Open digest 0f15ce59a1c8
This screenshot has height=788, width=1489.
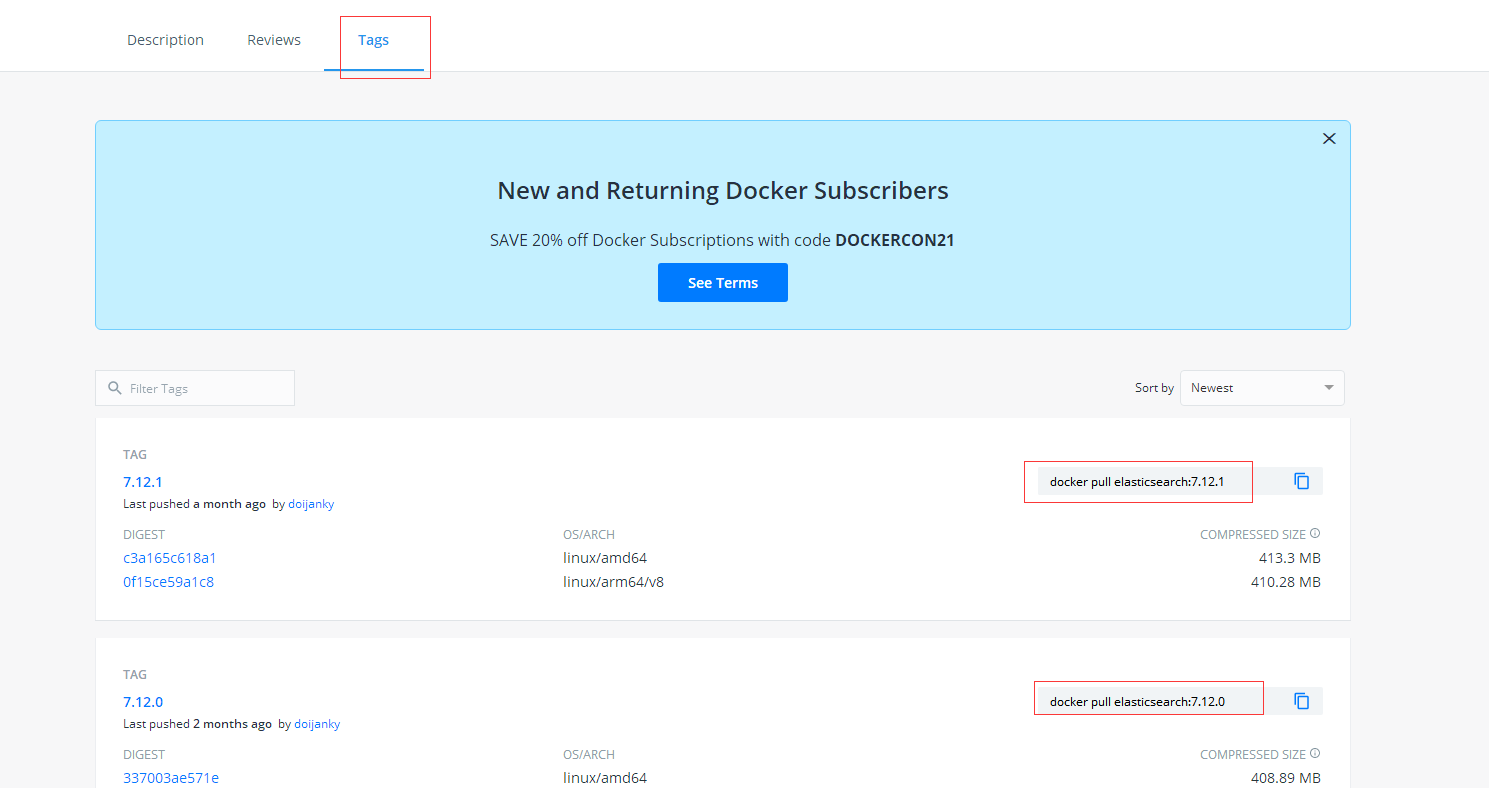click(x=168, y=582)
